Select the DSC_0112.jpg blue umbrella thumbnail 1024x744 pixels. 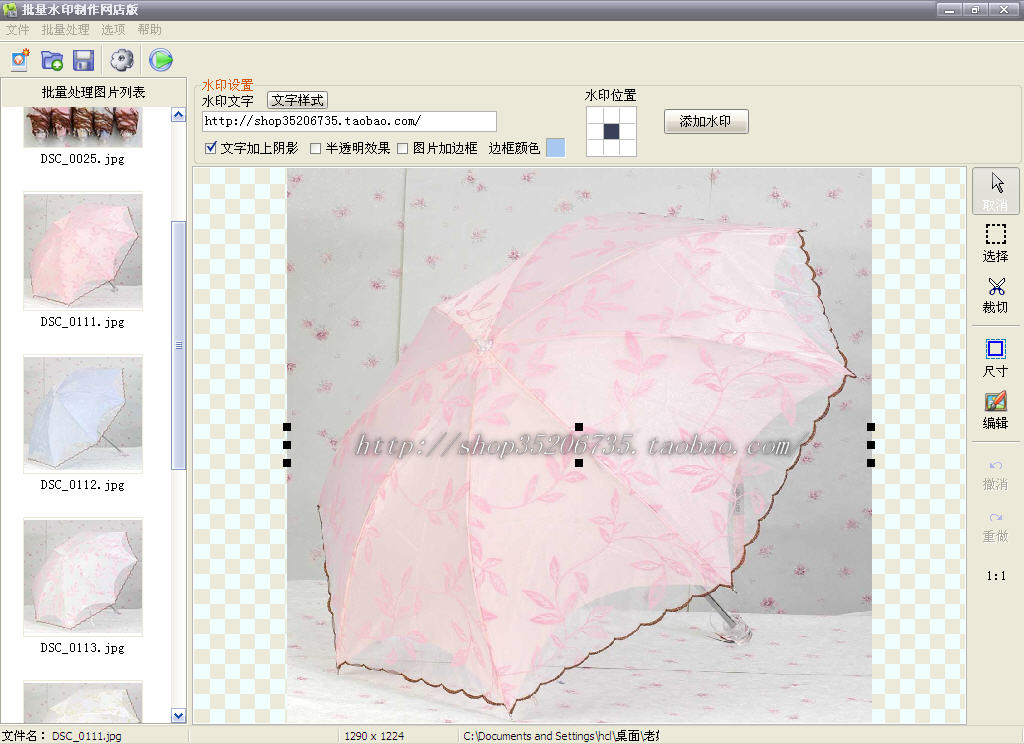click(x=83, y=414)
